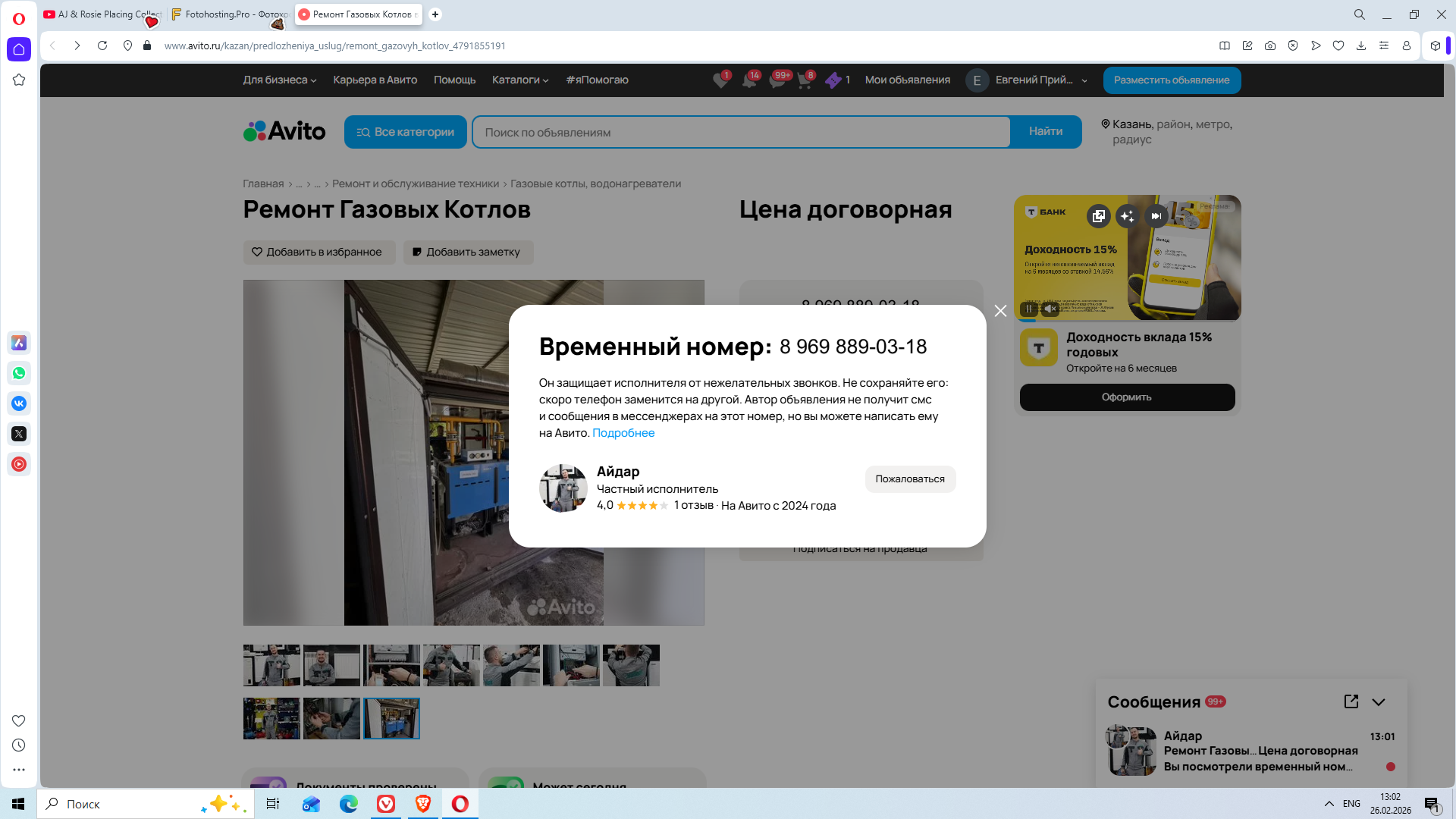Open messages widget in a new window
This screenshot has width=1456, height=819.
click(x=1351, y=701)
